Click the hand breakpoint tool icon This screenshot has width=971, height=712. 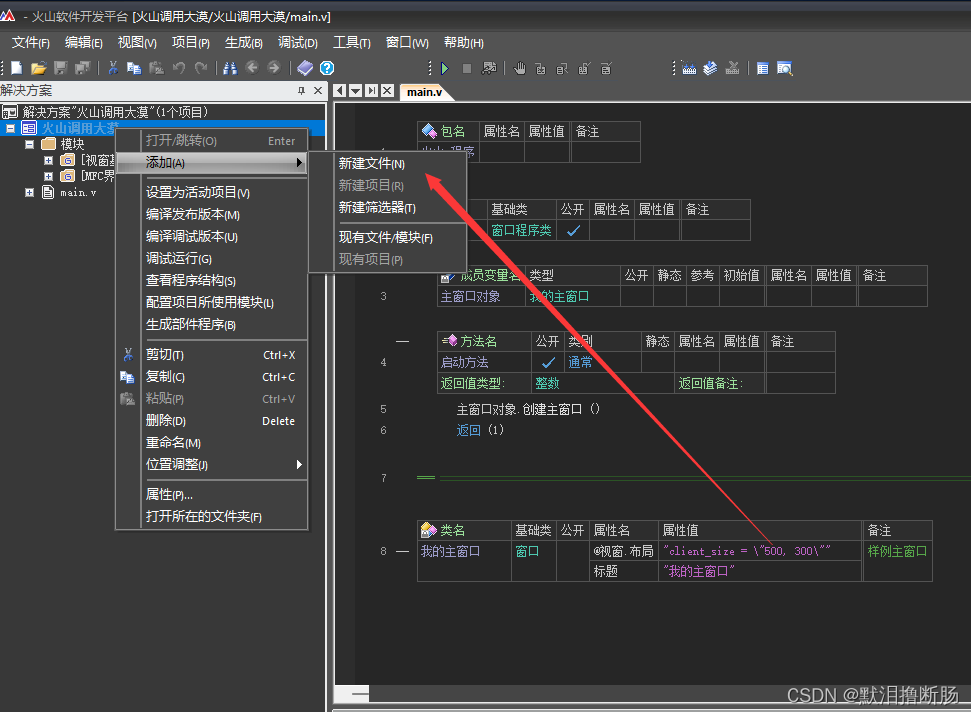[519, 68]
